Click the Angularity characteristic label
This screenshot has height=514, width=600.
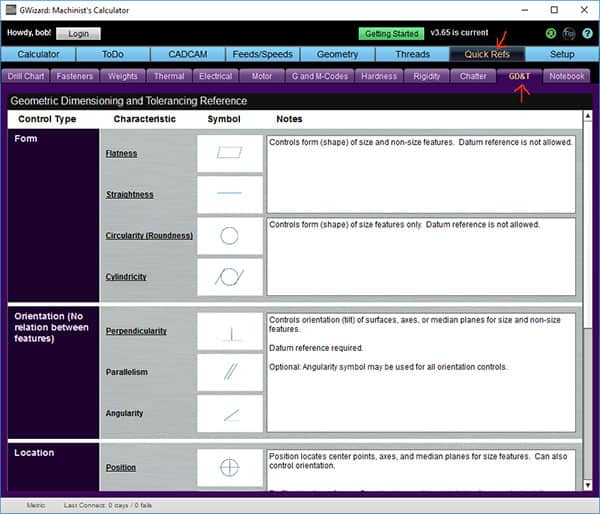coord(124,413)
